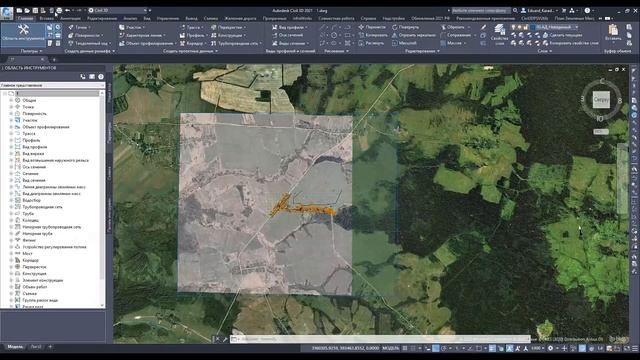
Task: Expand the Общие tree node
Action: click(11, 100)
